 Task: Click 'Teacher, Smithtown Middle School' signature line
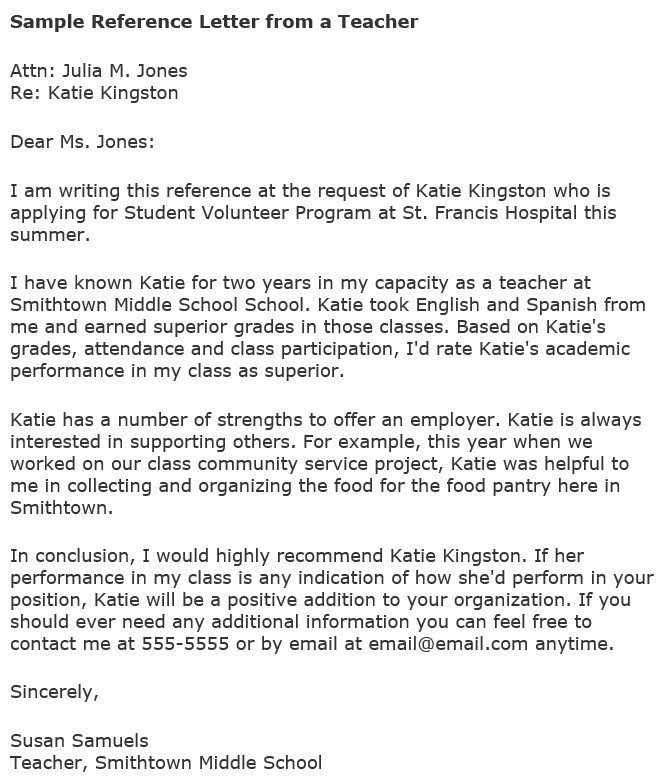click(x=166, y=763)
